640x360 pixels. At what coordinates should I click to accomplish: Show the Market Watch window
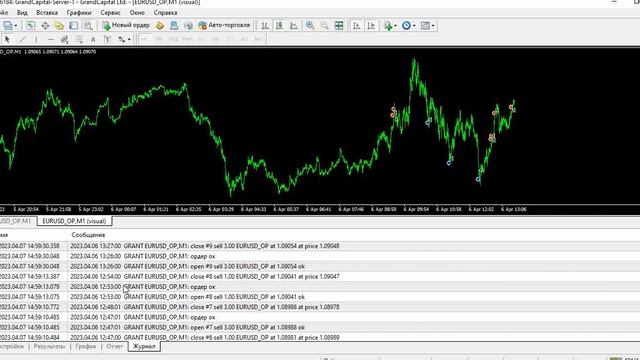[x=31, y=25]
